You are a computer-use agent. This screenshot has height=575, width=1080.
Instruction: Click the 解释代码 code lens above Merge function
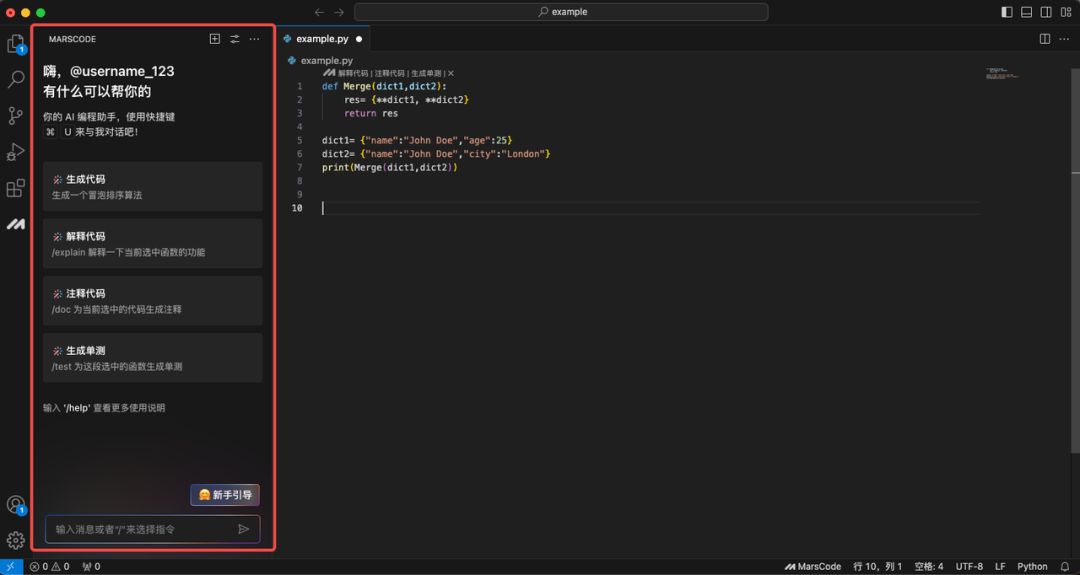(352, 73)
